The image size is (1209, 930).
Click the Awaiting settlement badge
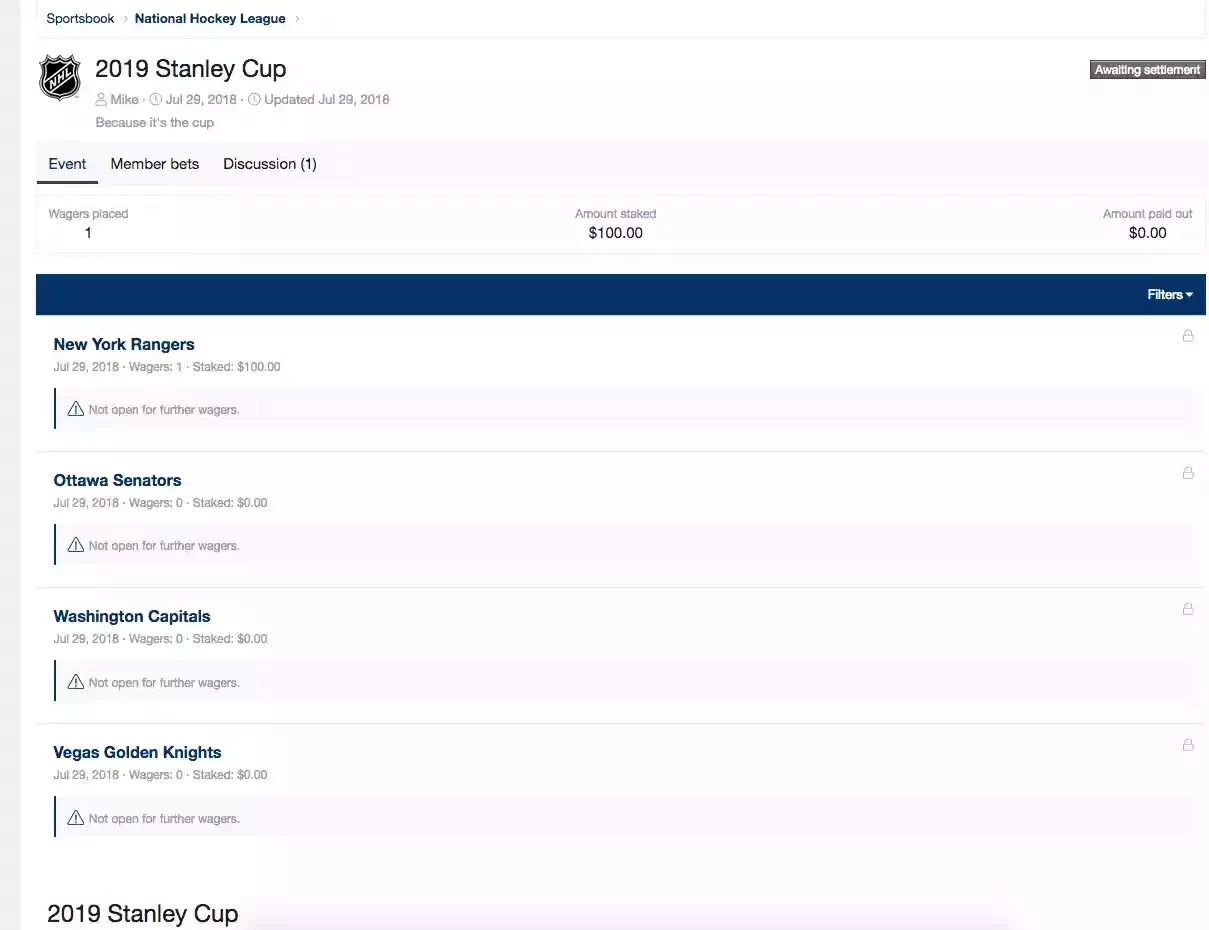tap(1147, 70)
